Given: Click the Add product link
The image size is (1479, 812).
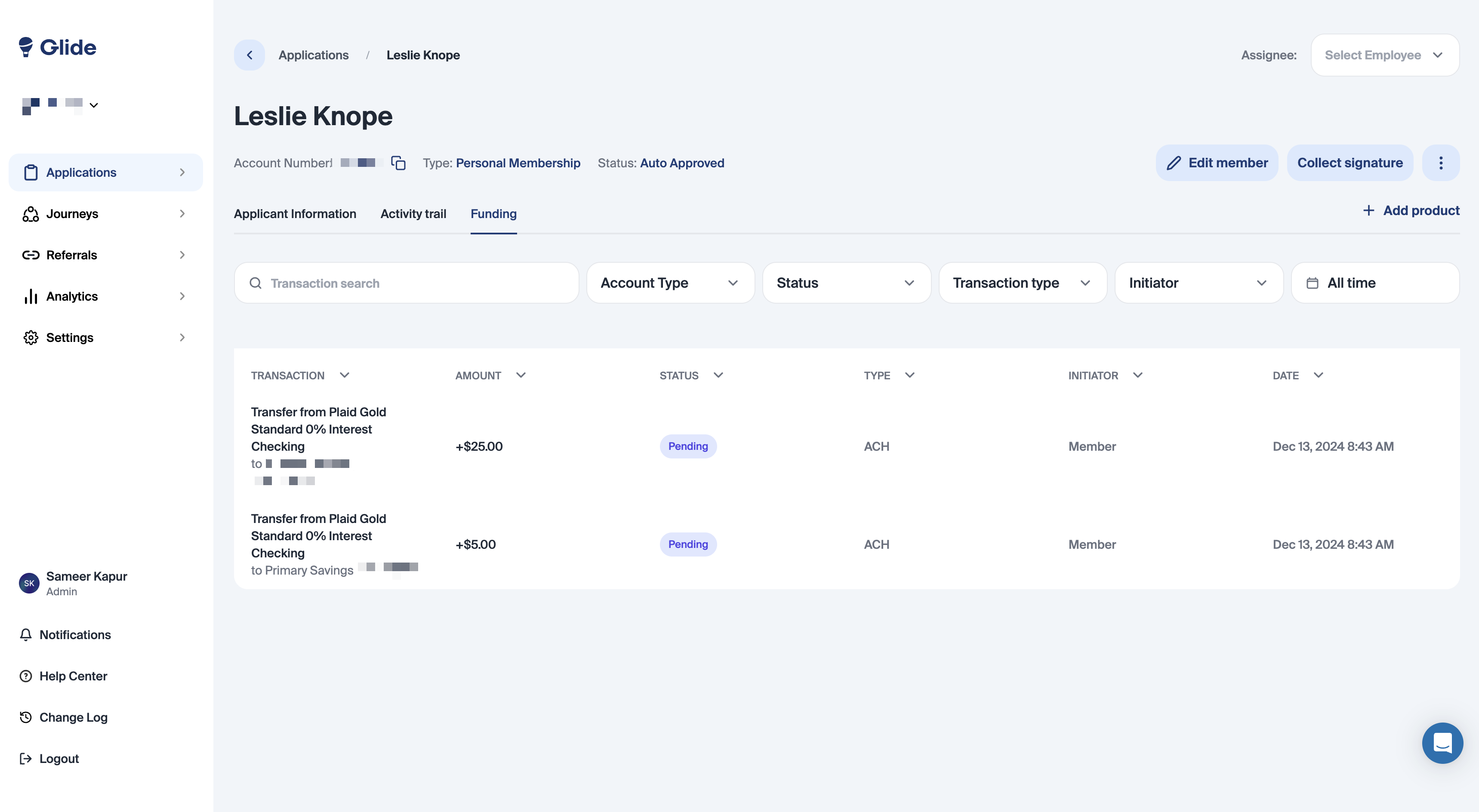Looking at the screenshot, I should pos(1411,211).
